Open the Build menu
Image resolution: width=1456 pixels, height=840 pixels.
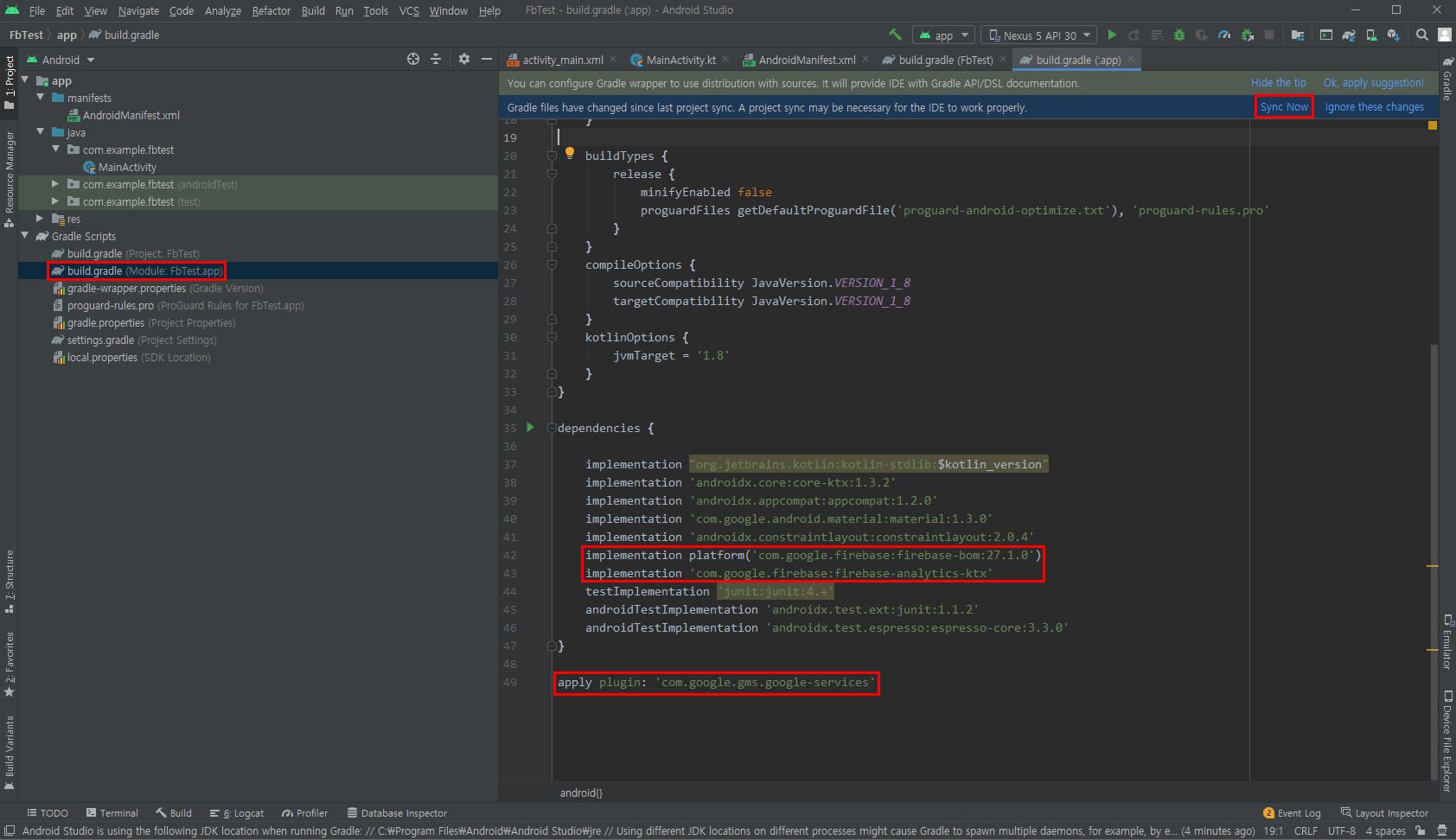coord(313,10)
